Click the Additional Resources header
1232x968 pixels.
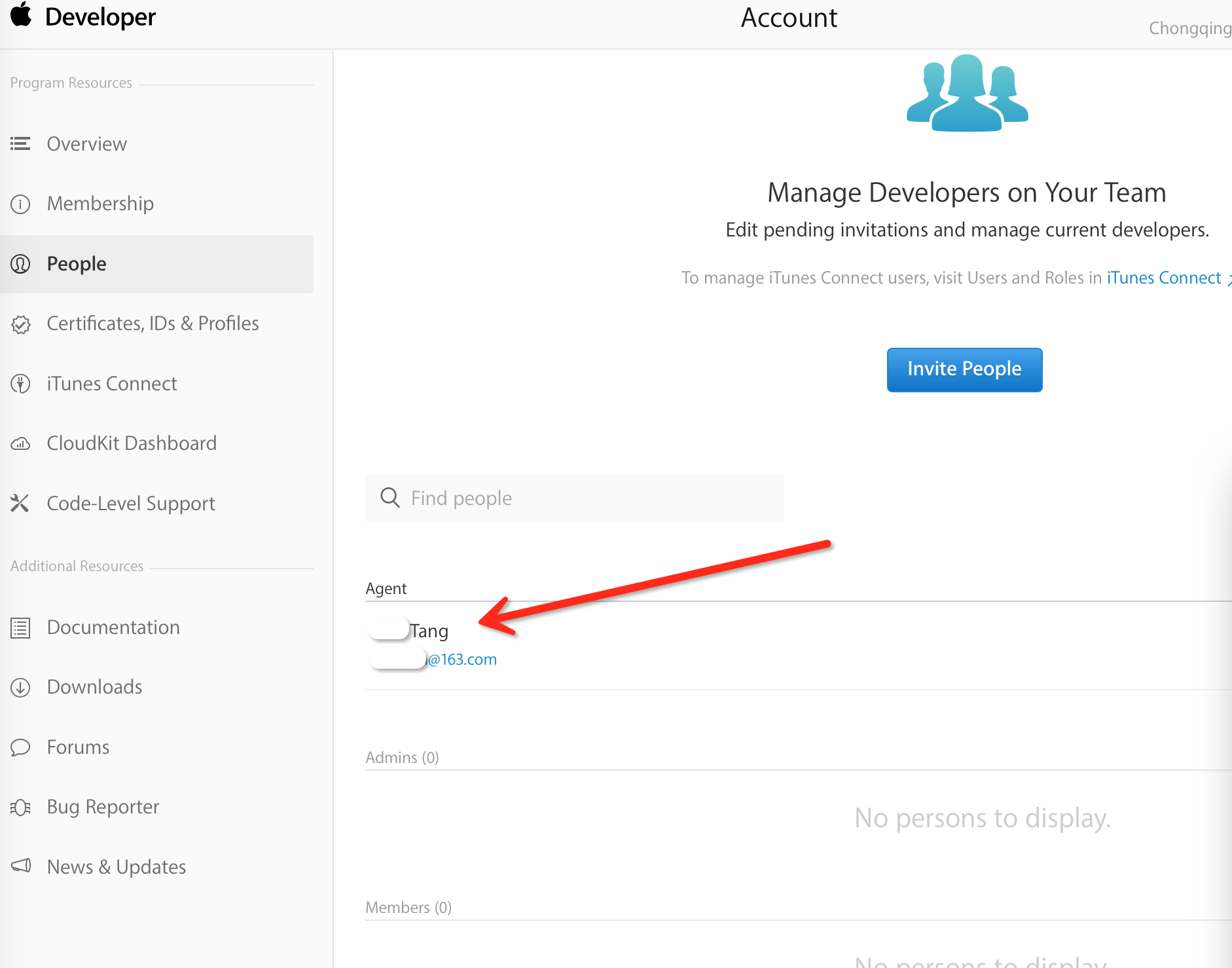[77, 567]
